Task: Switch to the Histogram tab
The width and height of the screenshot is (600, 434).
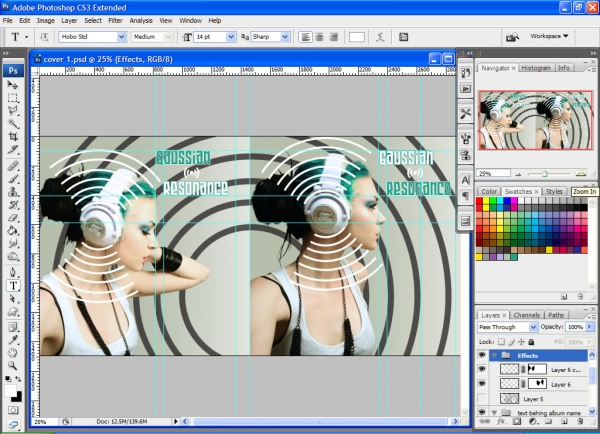Action: [x=536, y=68]
